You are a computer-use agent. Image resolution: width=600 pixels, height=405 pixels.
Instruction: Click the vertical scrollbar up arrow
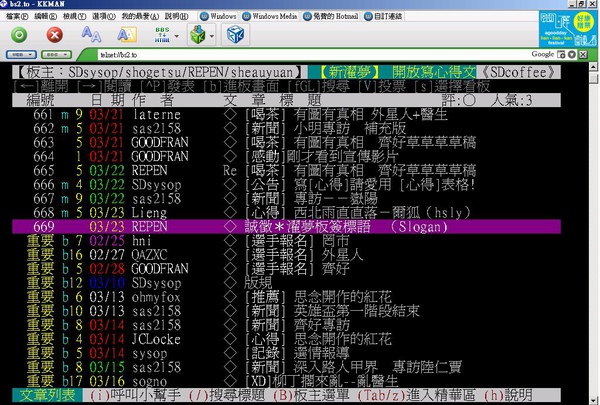pyautogui.click(x=593, y=66)
